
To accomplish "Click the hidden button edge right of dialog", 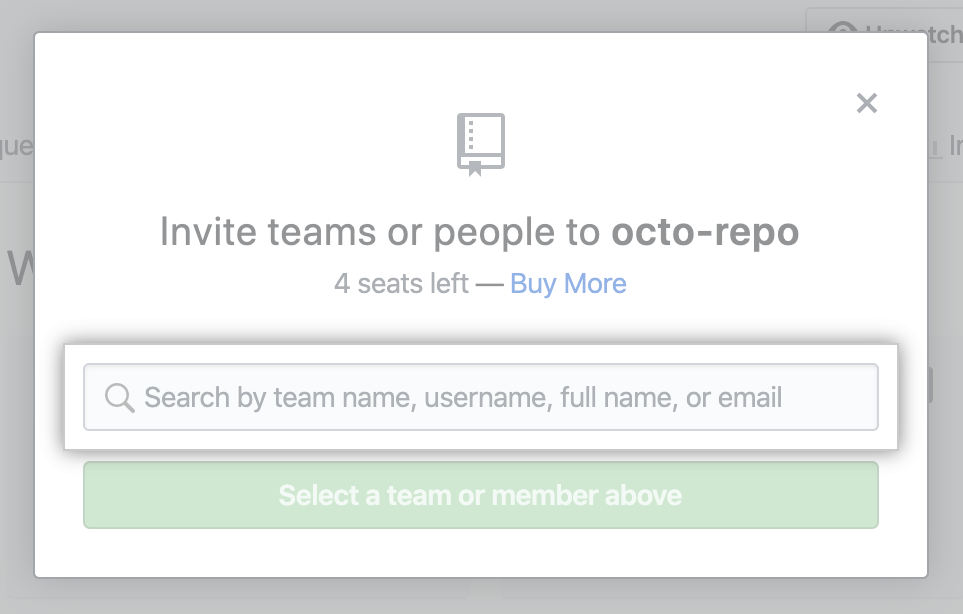I will 931,385.
